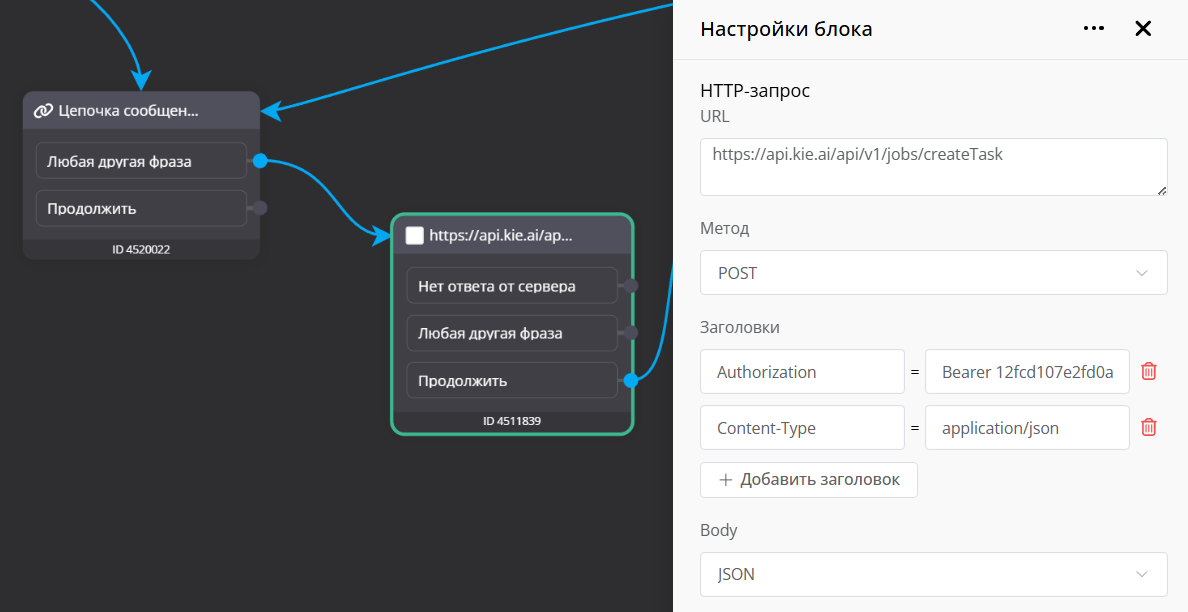Click the Bearer token value field

1027,372
